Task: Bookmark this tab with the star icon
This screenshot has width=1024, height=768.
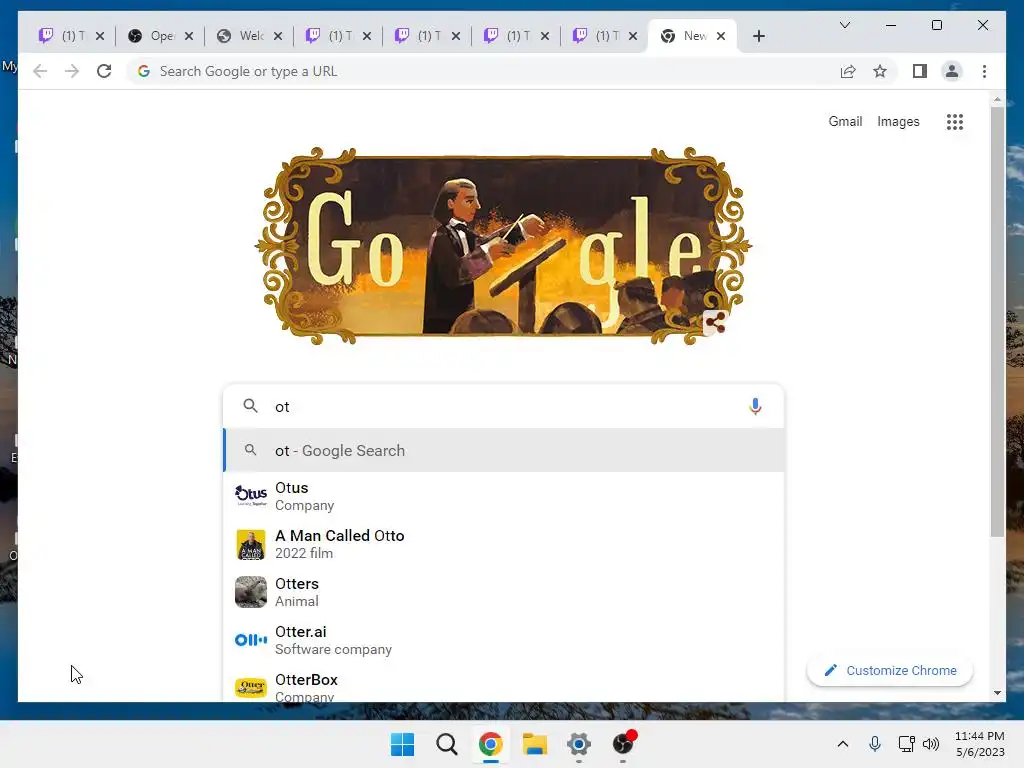Action: tap(880, 71)
